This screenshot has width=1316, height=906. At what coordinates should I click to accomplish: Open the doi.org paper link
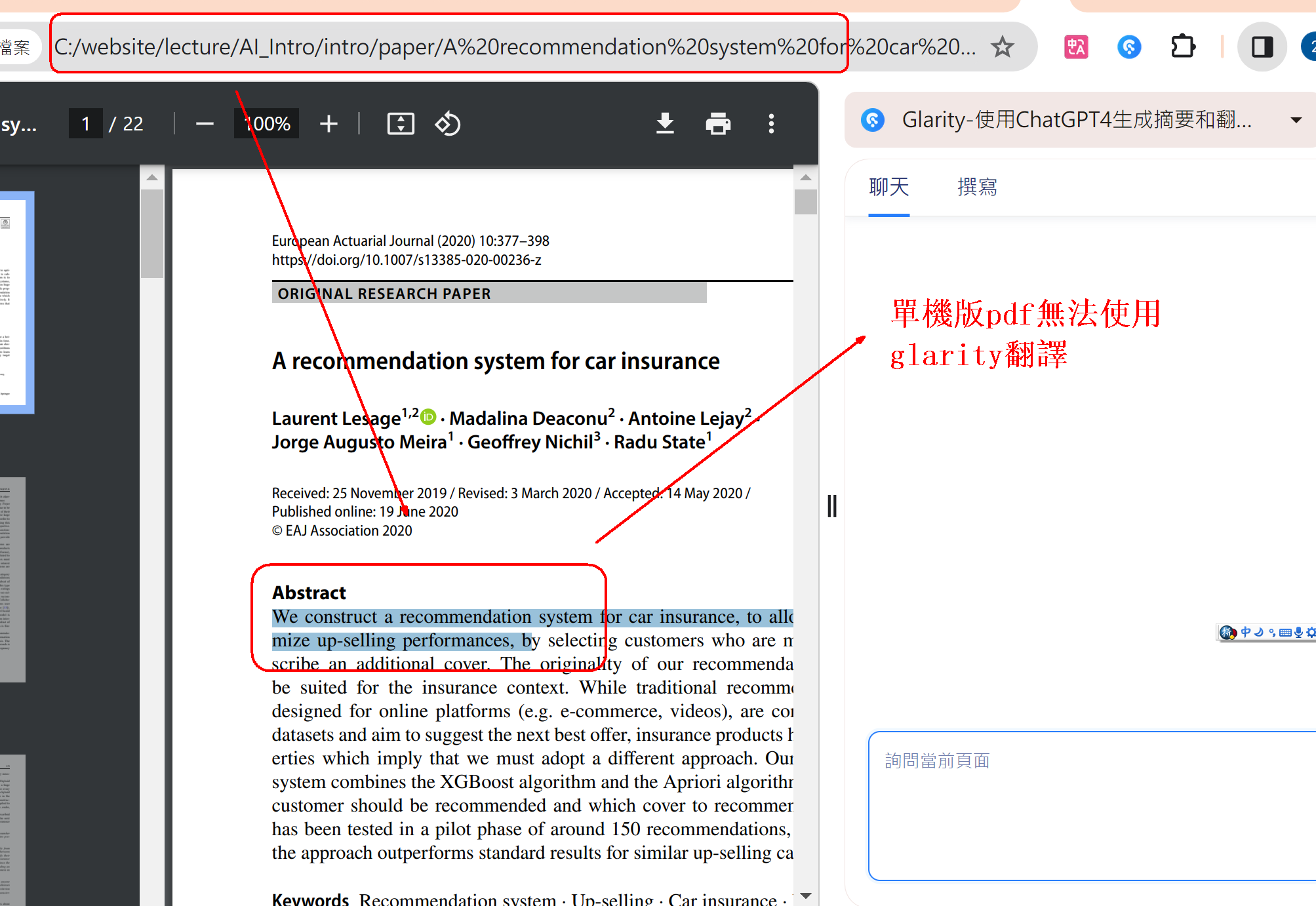(407, 260)
